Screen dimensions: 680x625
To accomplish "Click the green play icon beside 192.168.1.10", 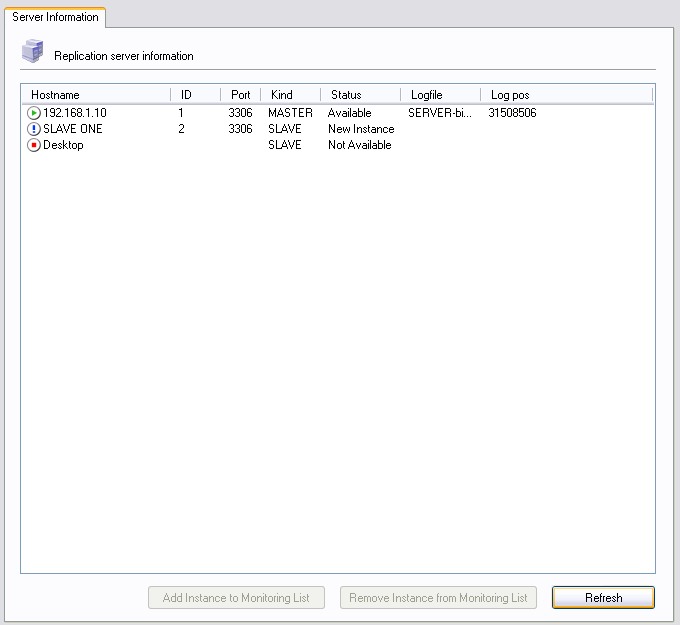I will pyautogui.click(x=34, y=113).
